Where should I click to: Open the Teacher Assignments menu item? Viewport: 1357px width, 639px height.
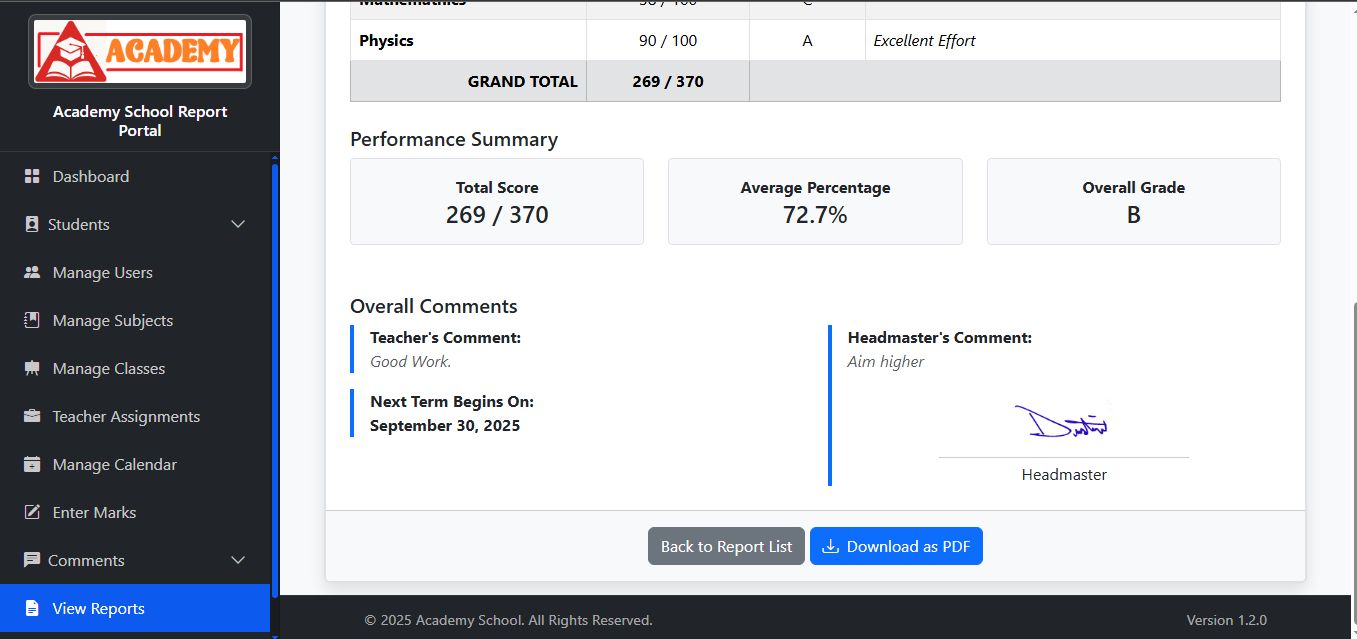[x=126, y=416]
